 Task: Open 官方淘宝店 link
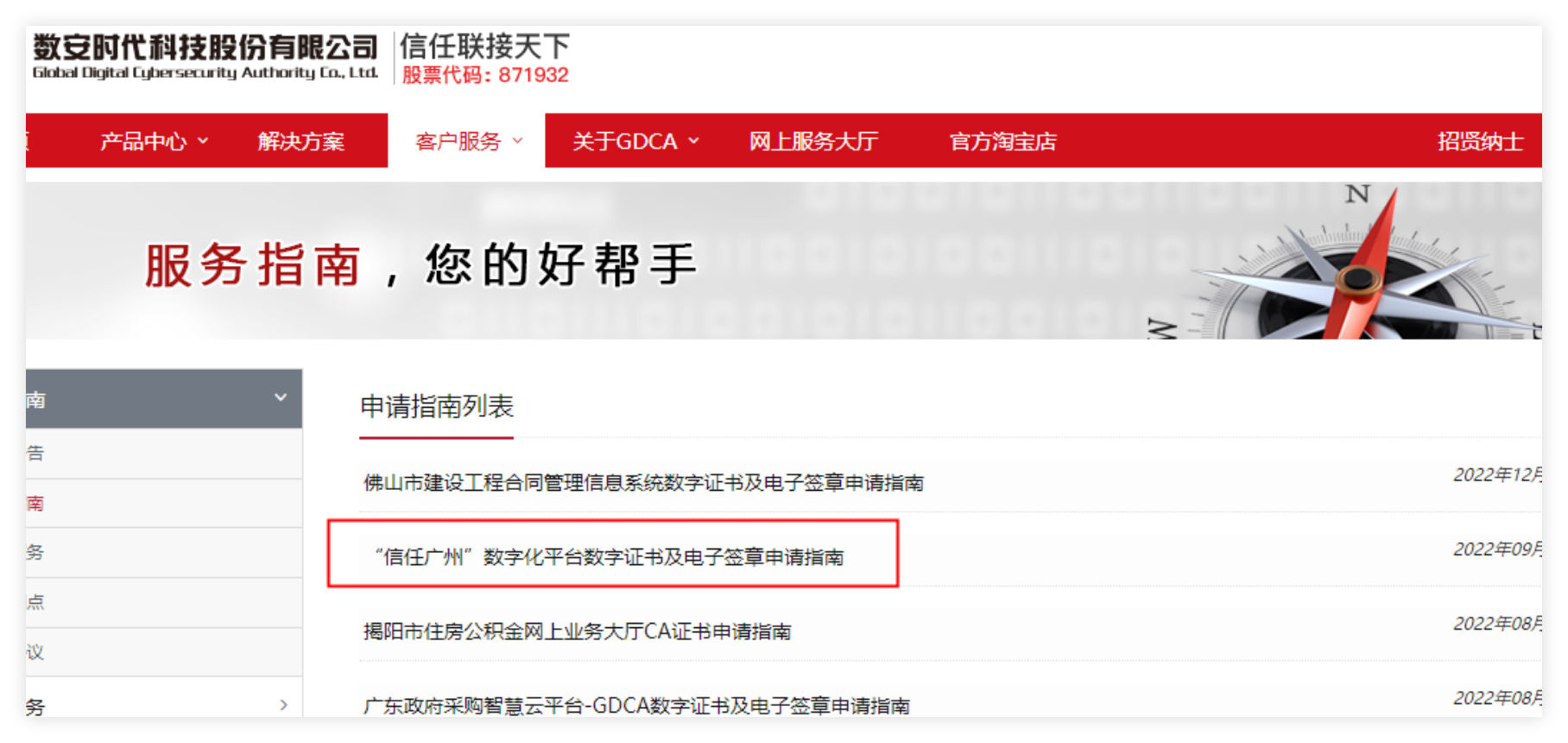pos(1002,141)
